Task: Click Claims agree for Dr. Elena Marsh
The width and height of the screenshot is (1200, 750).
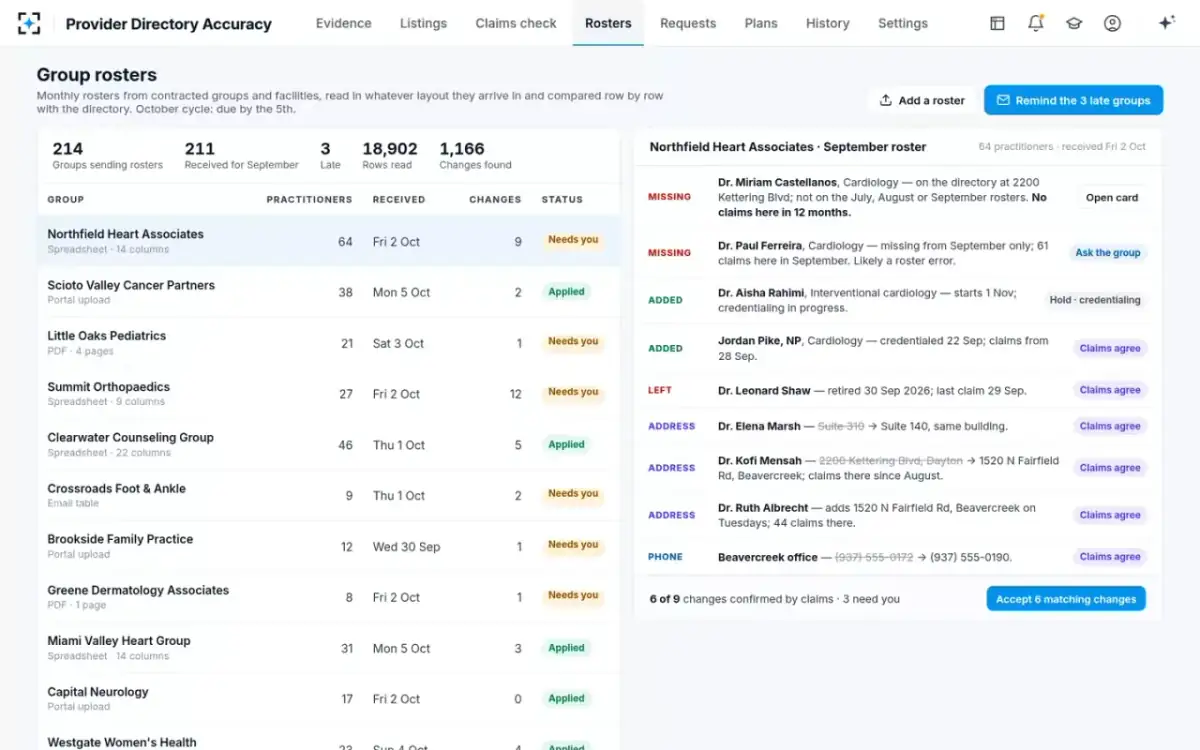Action: click(x=1110, y=426)
